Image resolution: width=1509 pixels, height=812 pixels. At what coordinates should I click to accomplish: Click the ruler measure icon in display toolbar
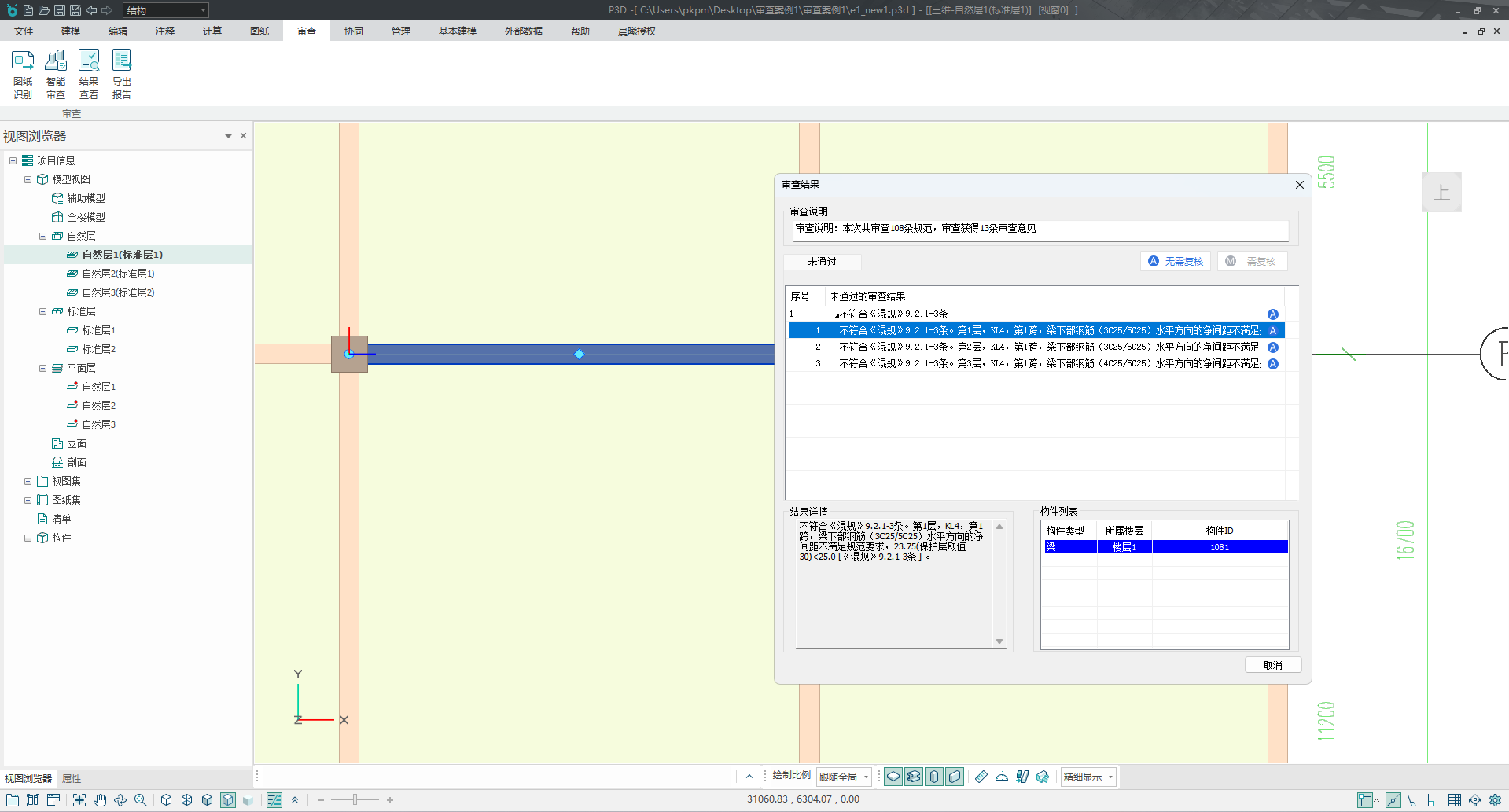pyautogui.click(x=981, y=777)
